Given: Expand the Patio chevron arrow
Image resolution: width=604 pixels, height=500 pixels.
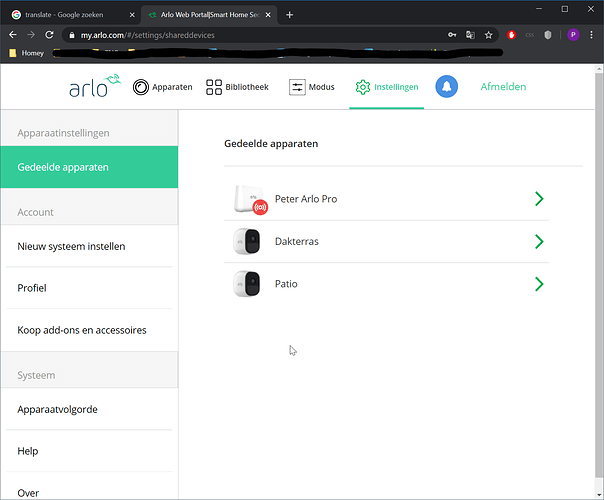Looking at the screenshot, I should click(x=539, y=284).
